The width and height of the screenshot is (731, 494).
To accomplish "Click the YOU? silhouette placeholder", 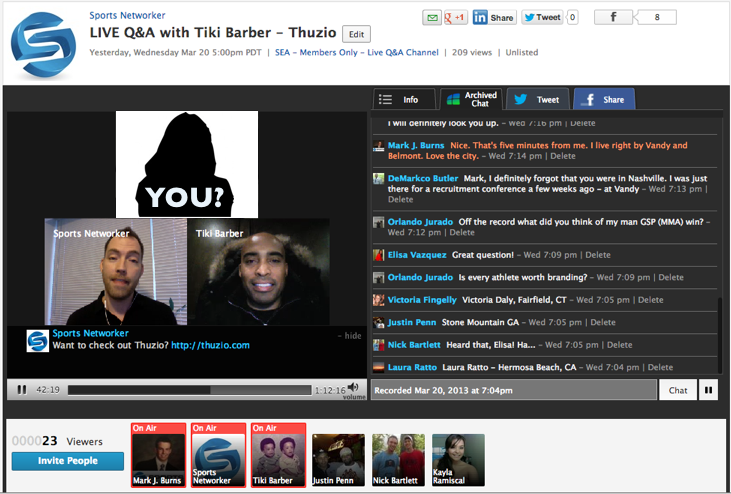I will 186,164.
